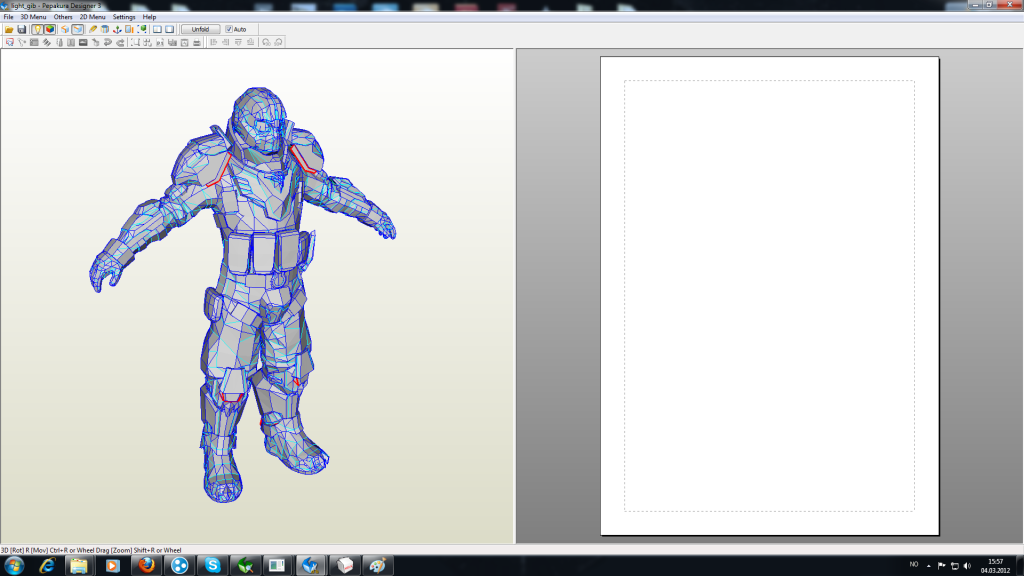Click the curved redo arrow icon
The width and height of the screenshot is (1024, 576).
point(120,42)
